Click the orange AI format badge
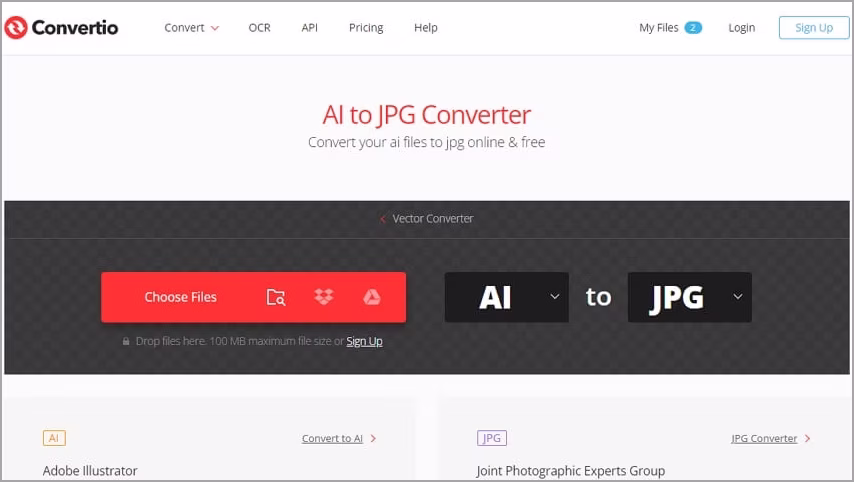Viewport: 854px width, 482px height. [54, 438]
